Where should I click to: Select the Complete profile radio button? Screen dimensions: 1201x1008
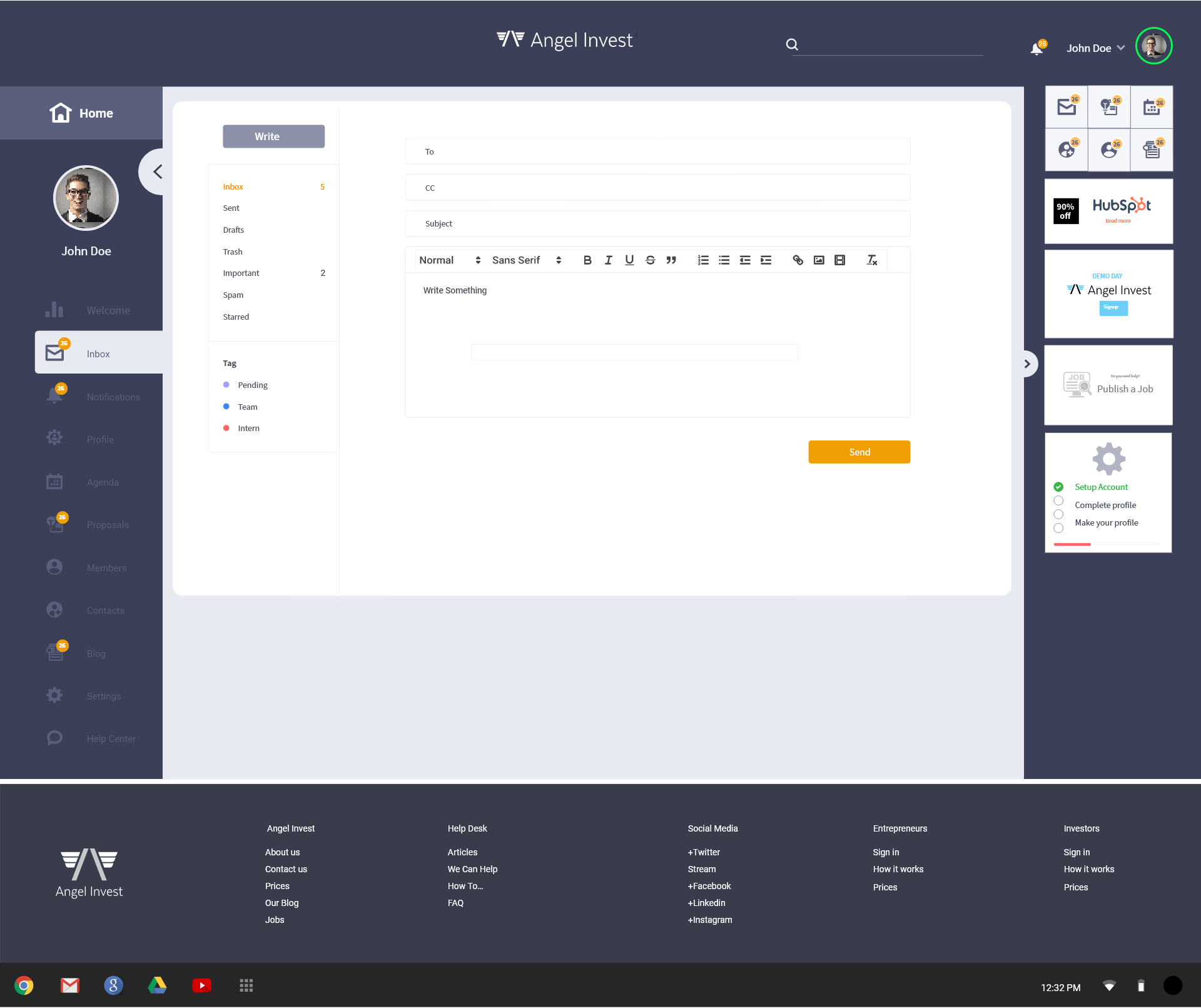coord(1058,501)
